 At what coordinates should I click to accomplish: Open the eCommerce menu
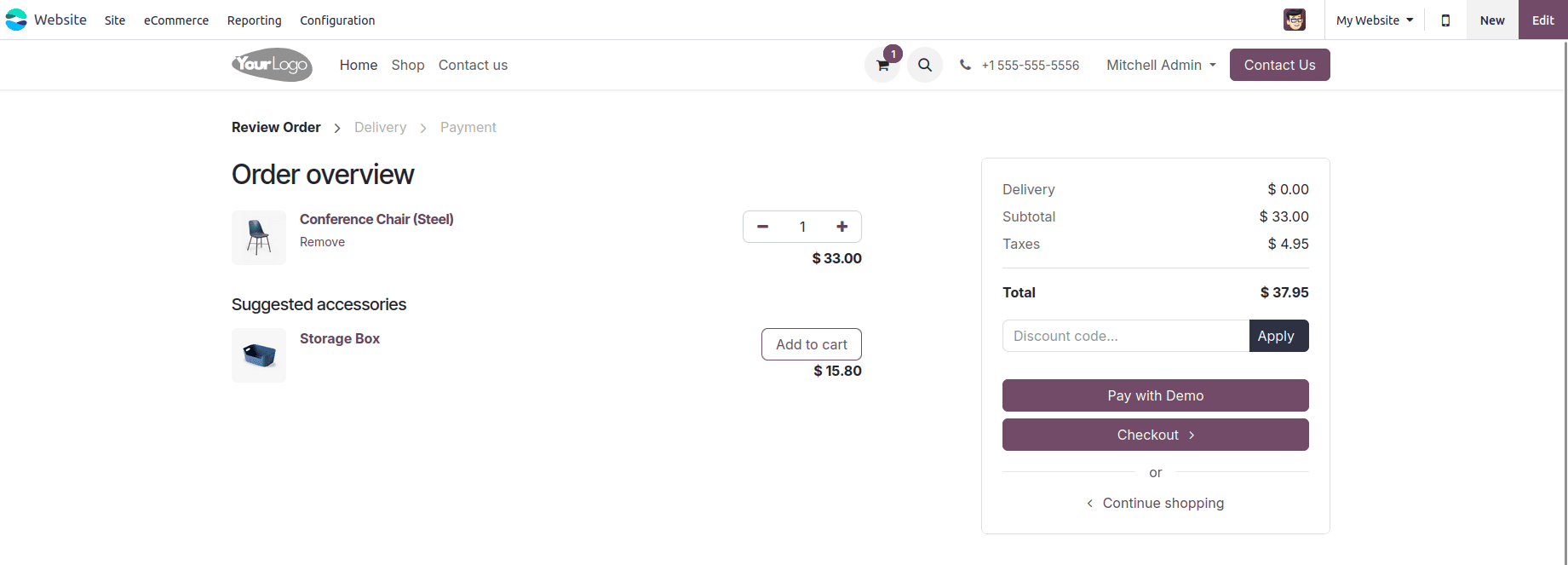pyautogui.click(x=175, y=20)
